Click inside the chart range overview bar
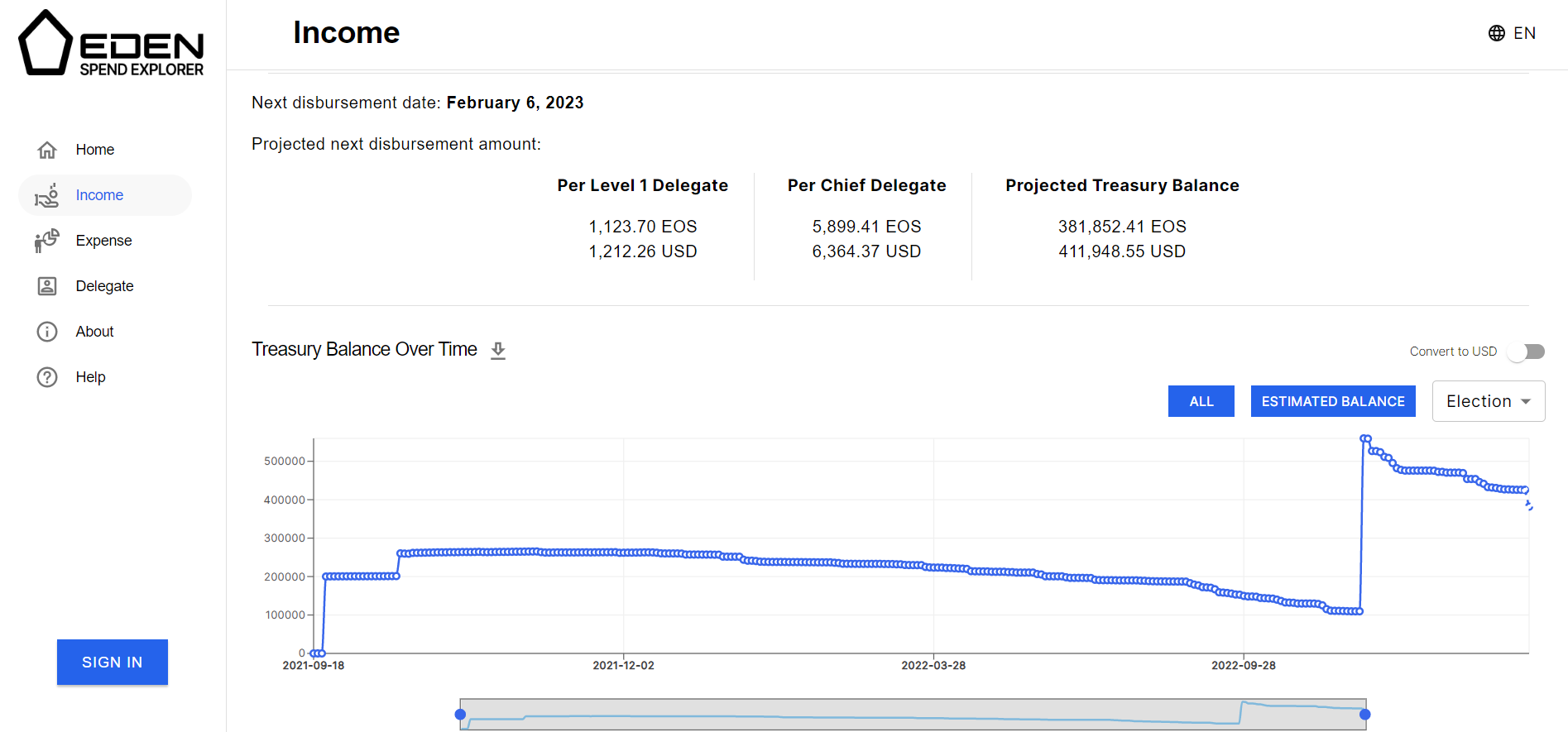 (913, 715)
